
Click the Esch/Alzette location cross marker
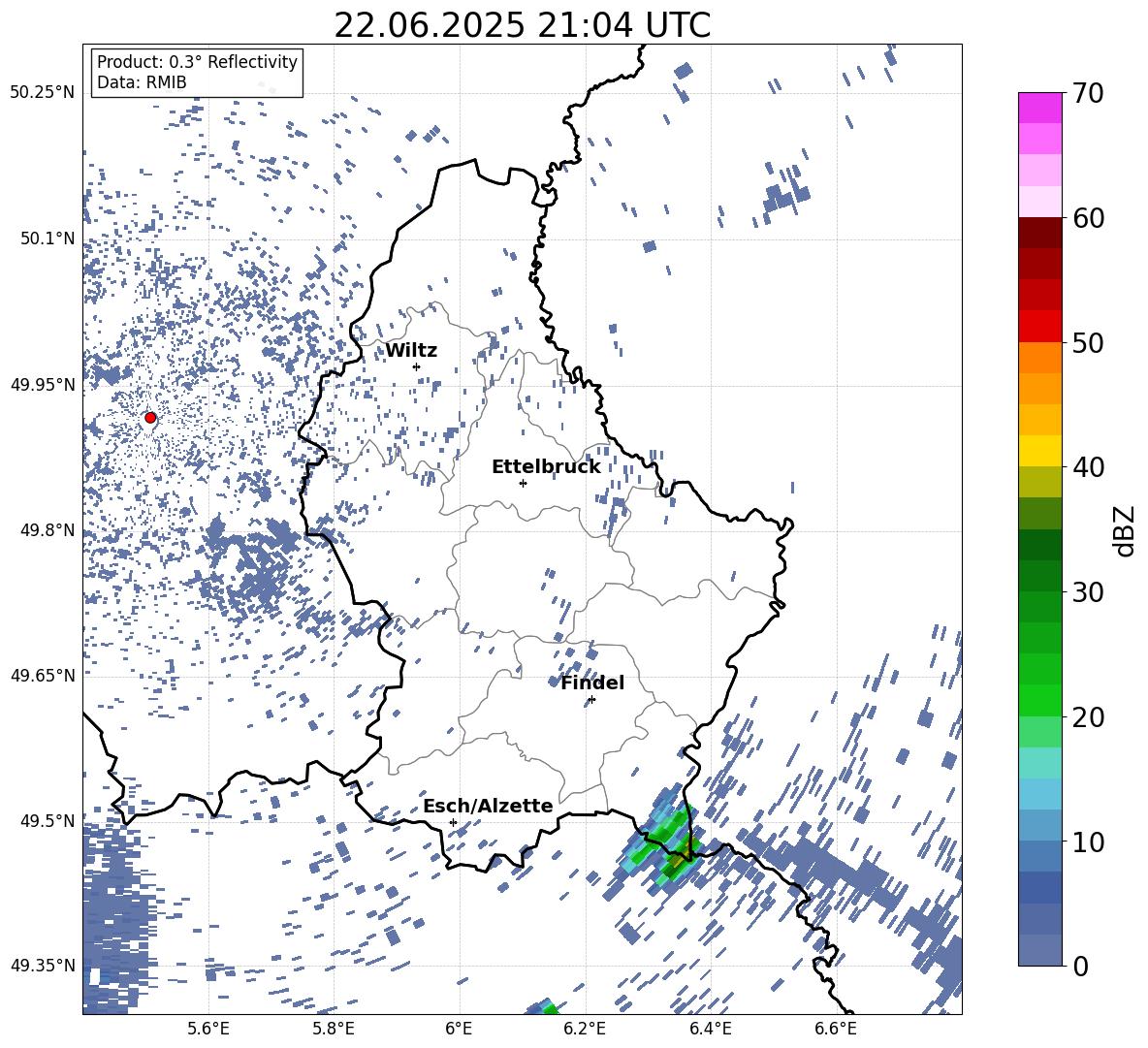pos(453,822)
